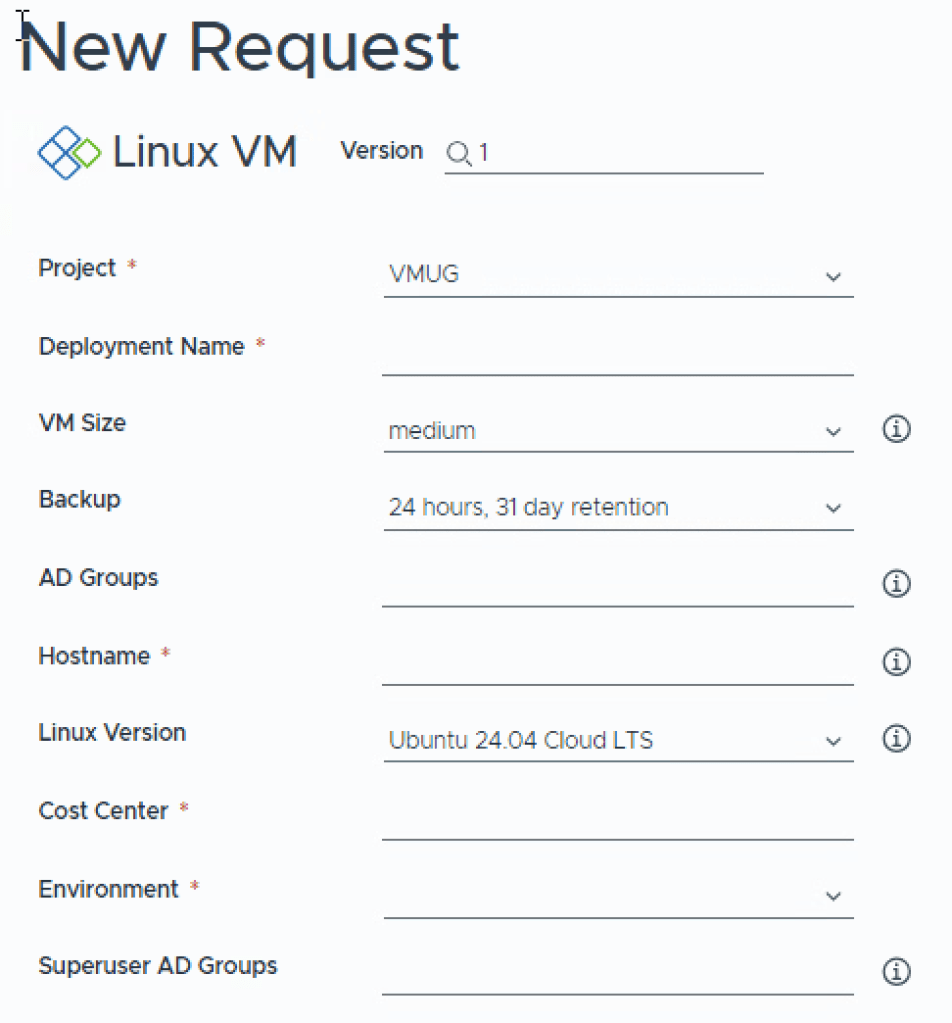Show info for Hostname field
Screen dimensions: 952x1023
[896, 662]
